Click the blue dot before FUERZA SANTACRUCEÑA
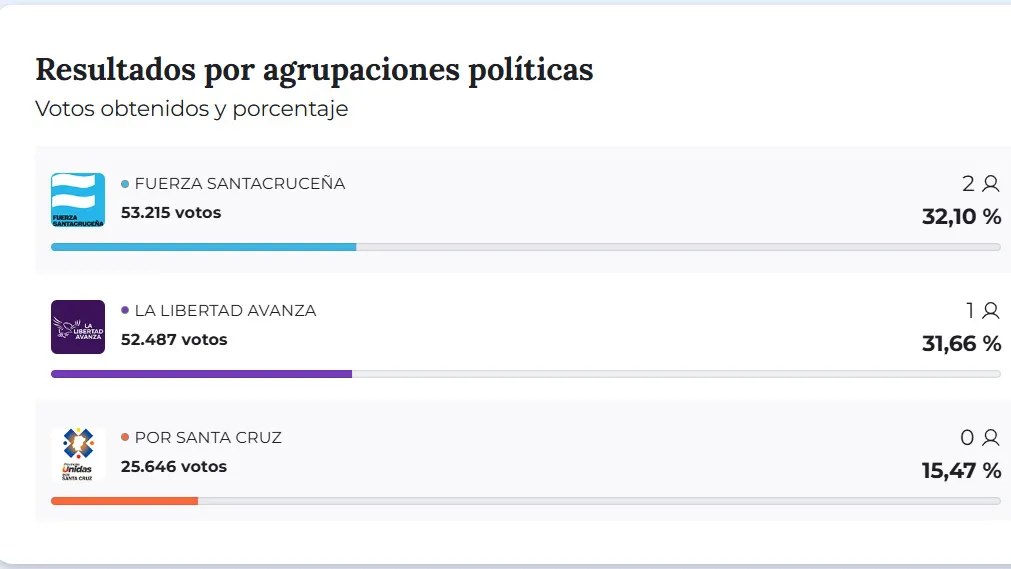 point(125,184)
